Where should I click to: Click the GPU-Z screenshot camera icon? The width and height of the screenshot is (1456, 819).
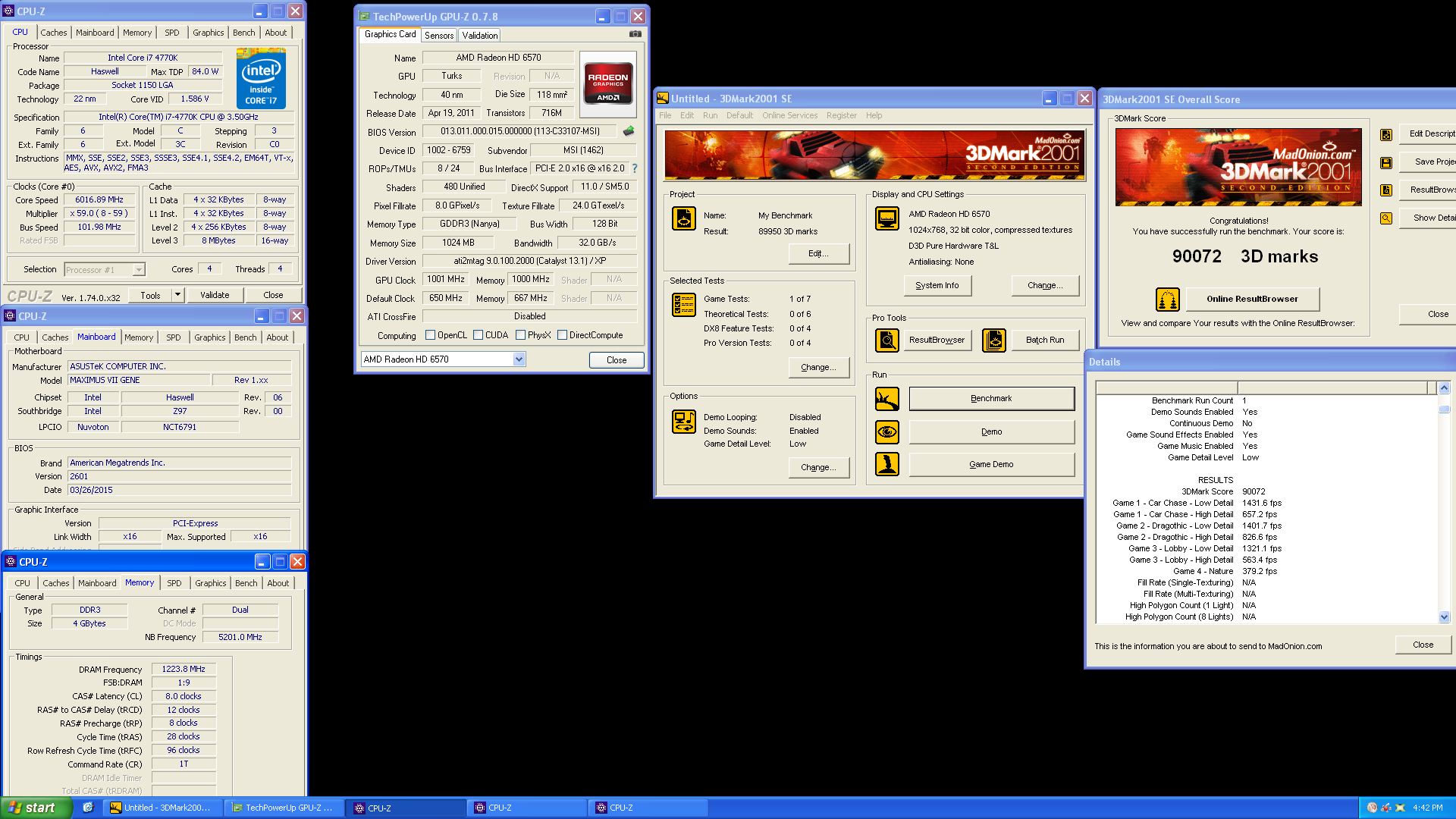[x=635, y=34]
